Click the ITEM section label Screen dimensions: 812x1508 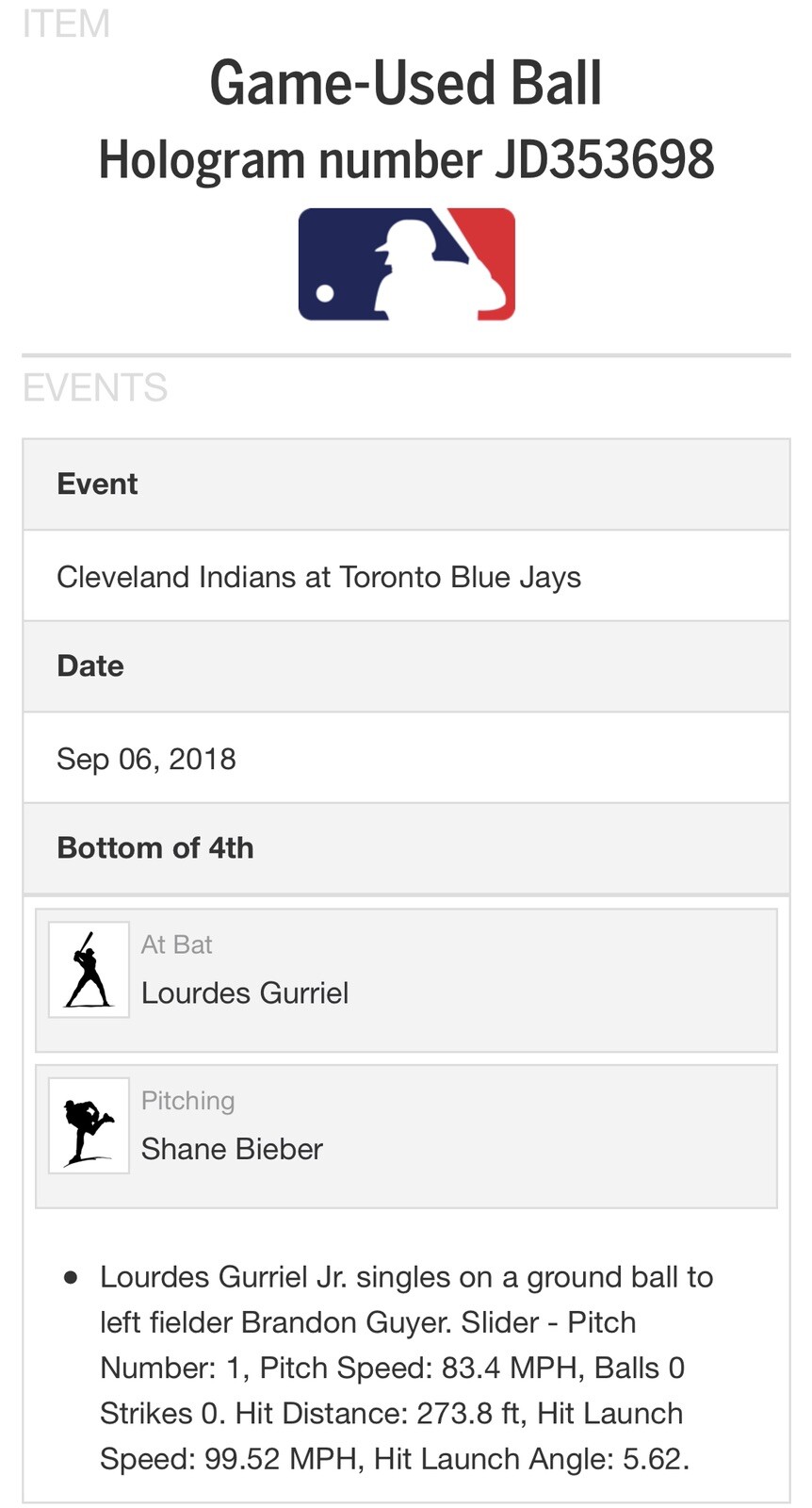[66, 24]
